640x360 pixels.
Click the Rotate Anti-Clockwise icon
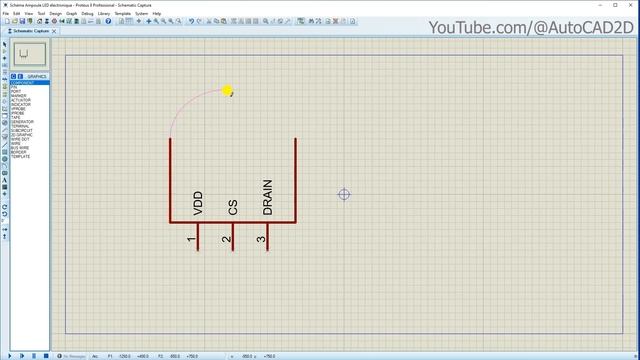[4, 213]
